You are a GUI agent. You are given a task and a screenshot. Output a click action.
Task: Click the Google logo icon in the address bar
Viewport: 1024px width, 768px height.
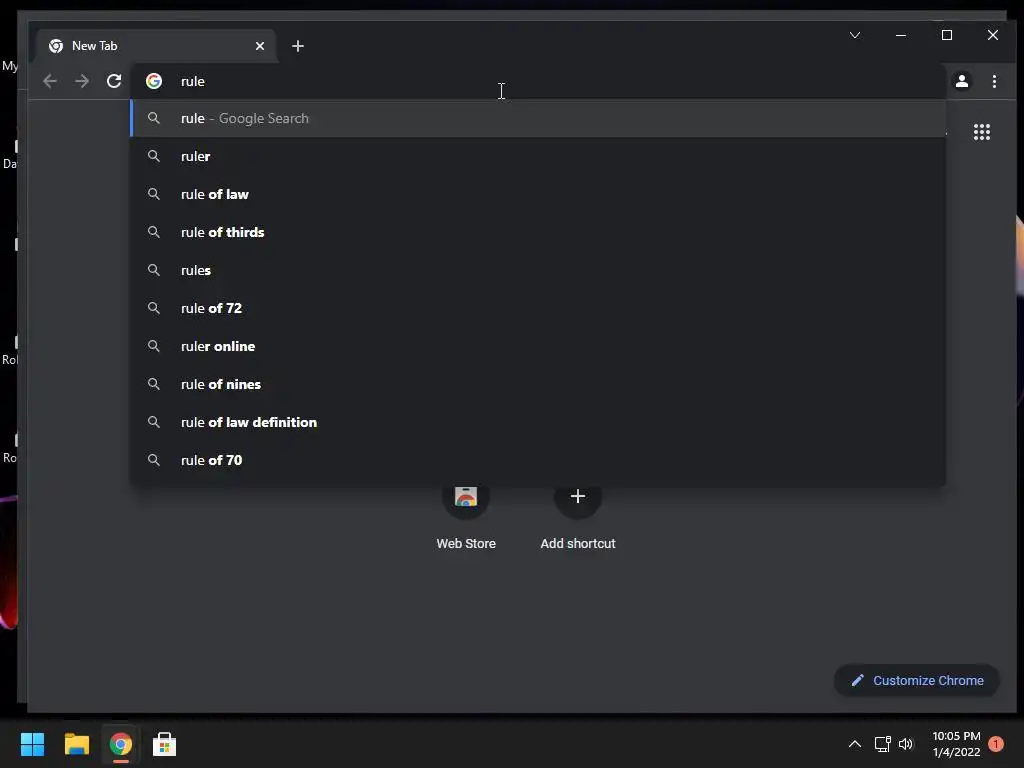(154, 81)
